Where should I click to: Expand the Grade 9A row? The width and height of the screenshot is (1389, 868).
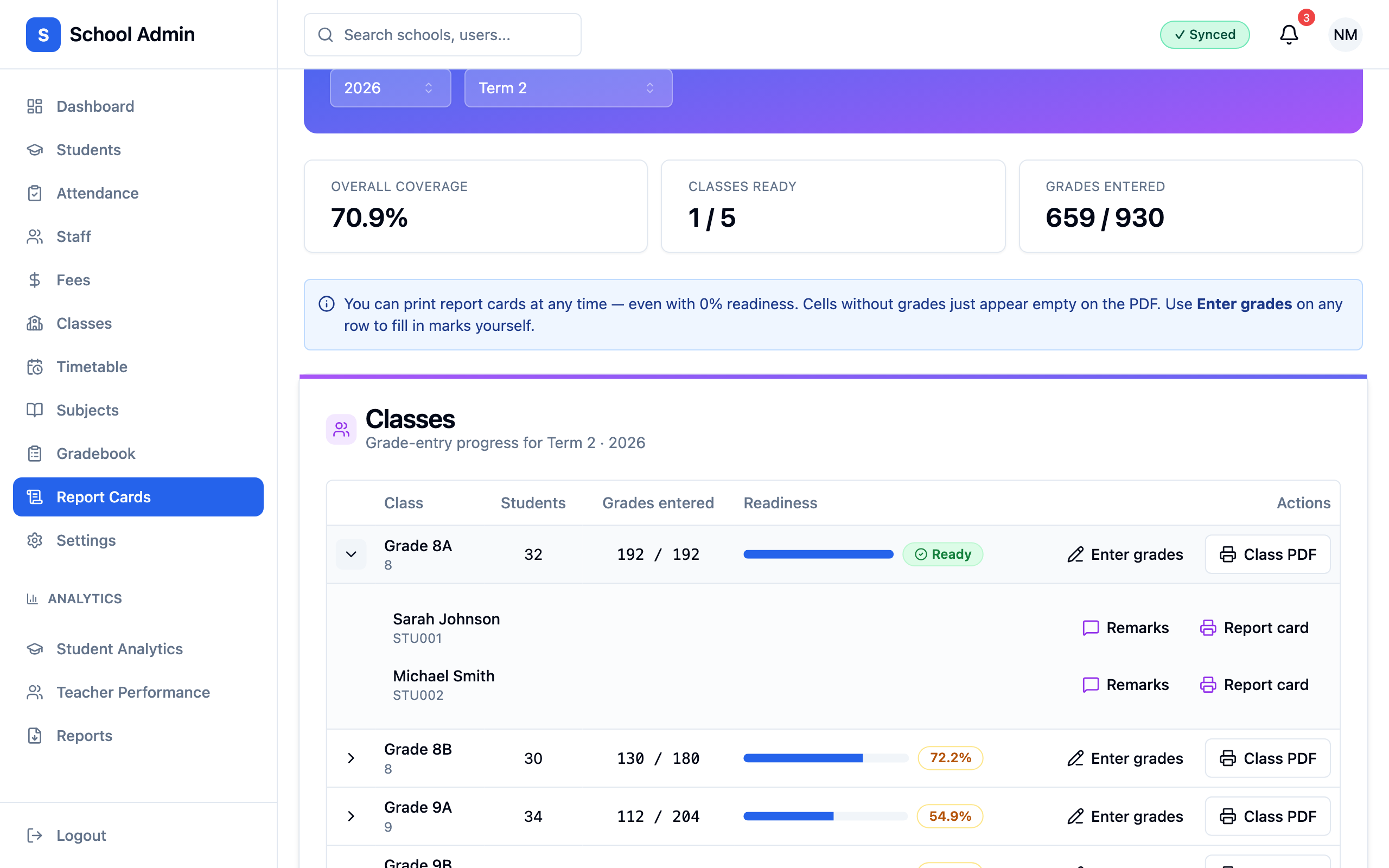coord(351,816)
